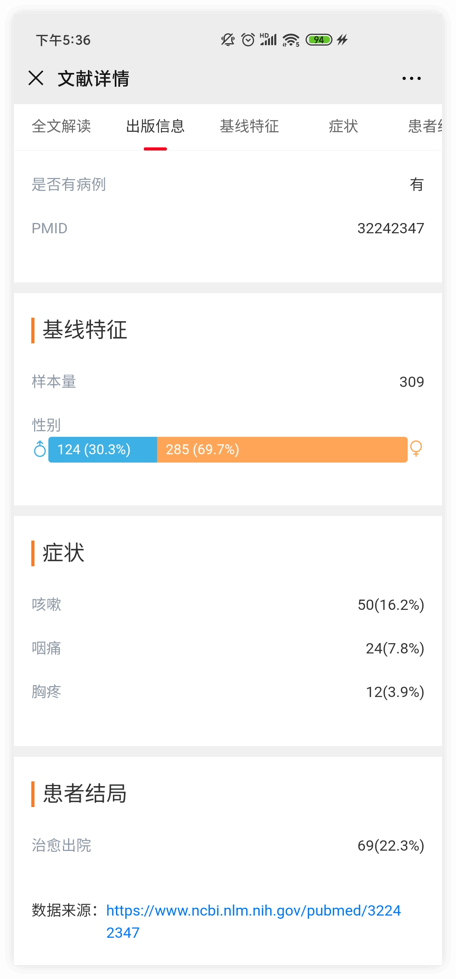The width and height of the screenshot is (456, 979).
Task: Tap the 治愈出院 outcome row
Action: tap(228, 845)
